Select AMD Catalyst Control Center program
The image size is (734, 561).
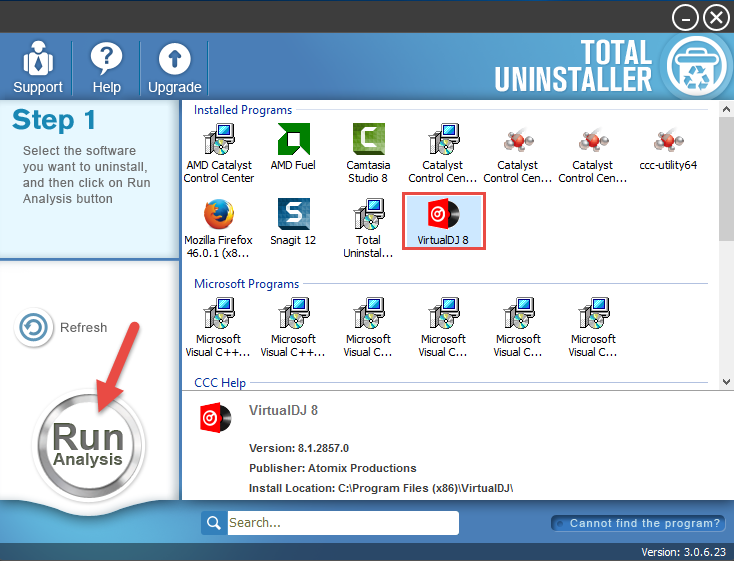219,153
